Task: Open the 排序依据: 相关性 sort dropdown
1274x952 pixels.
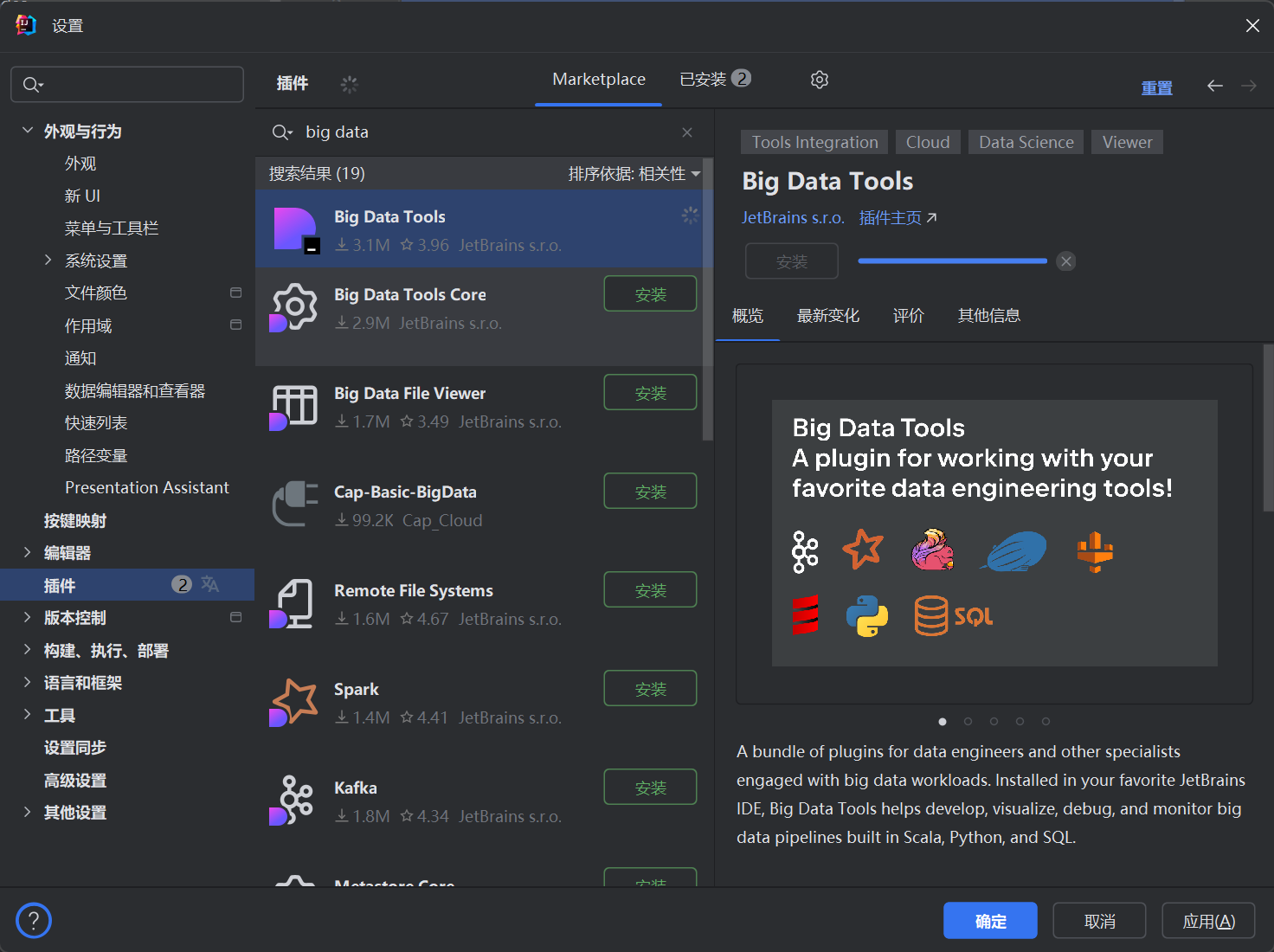Action: (634, 174)
